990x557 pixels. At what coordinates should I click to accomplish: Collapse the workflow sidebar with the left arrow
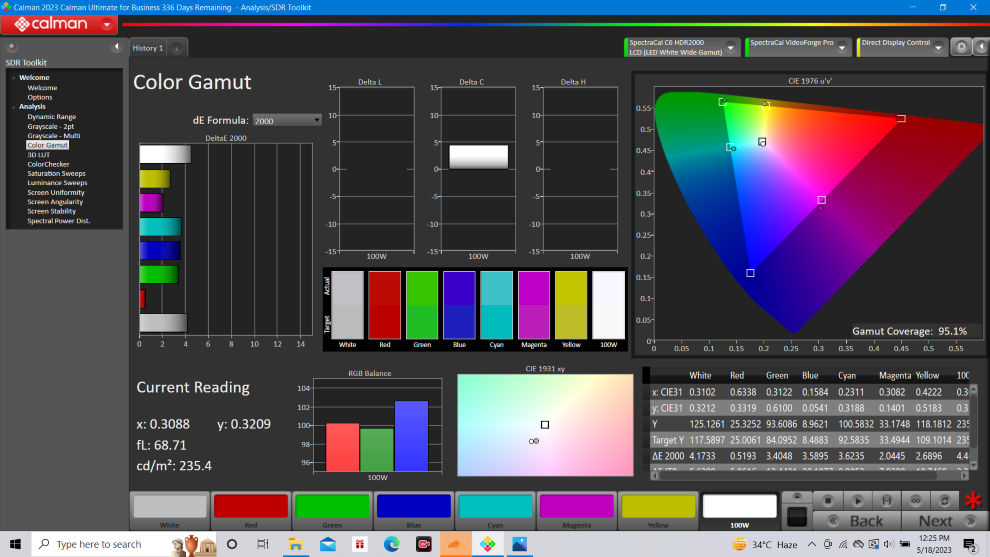[x=116, y=47]
